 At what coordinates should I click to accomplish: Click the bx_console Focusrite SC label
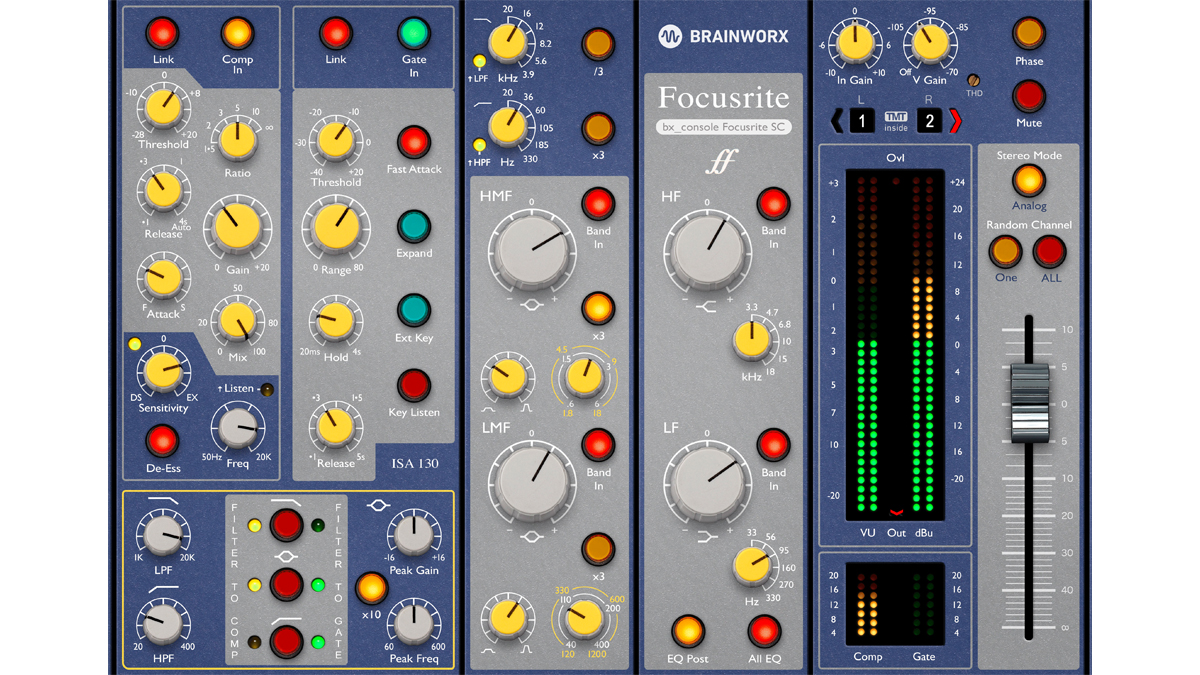[x=723, y=127]
